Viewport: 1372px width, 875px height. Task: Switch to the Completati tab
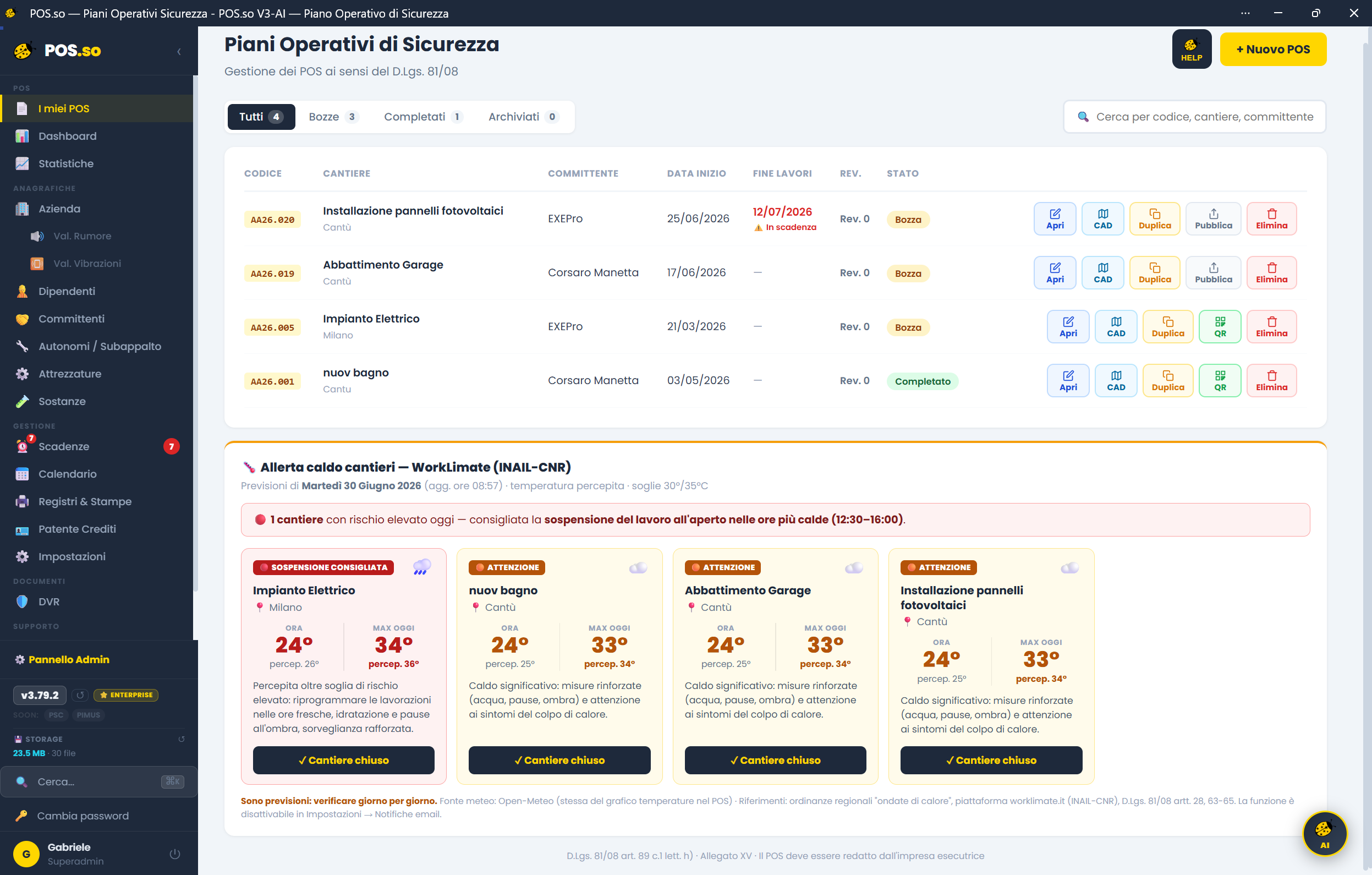click(424, 117)
